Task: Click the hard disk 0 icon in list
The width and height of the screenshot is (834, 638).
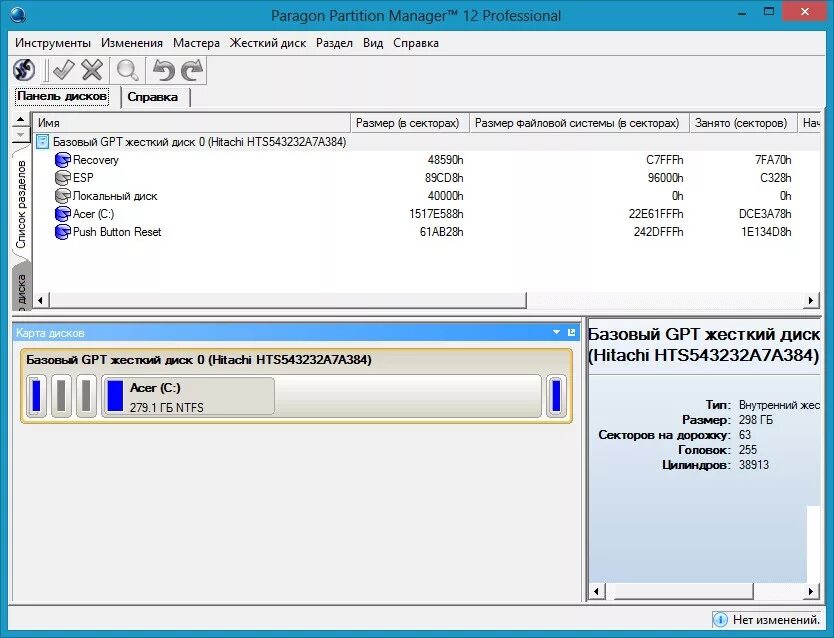Action: pos(43,142)
